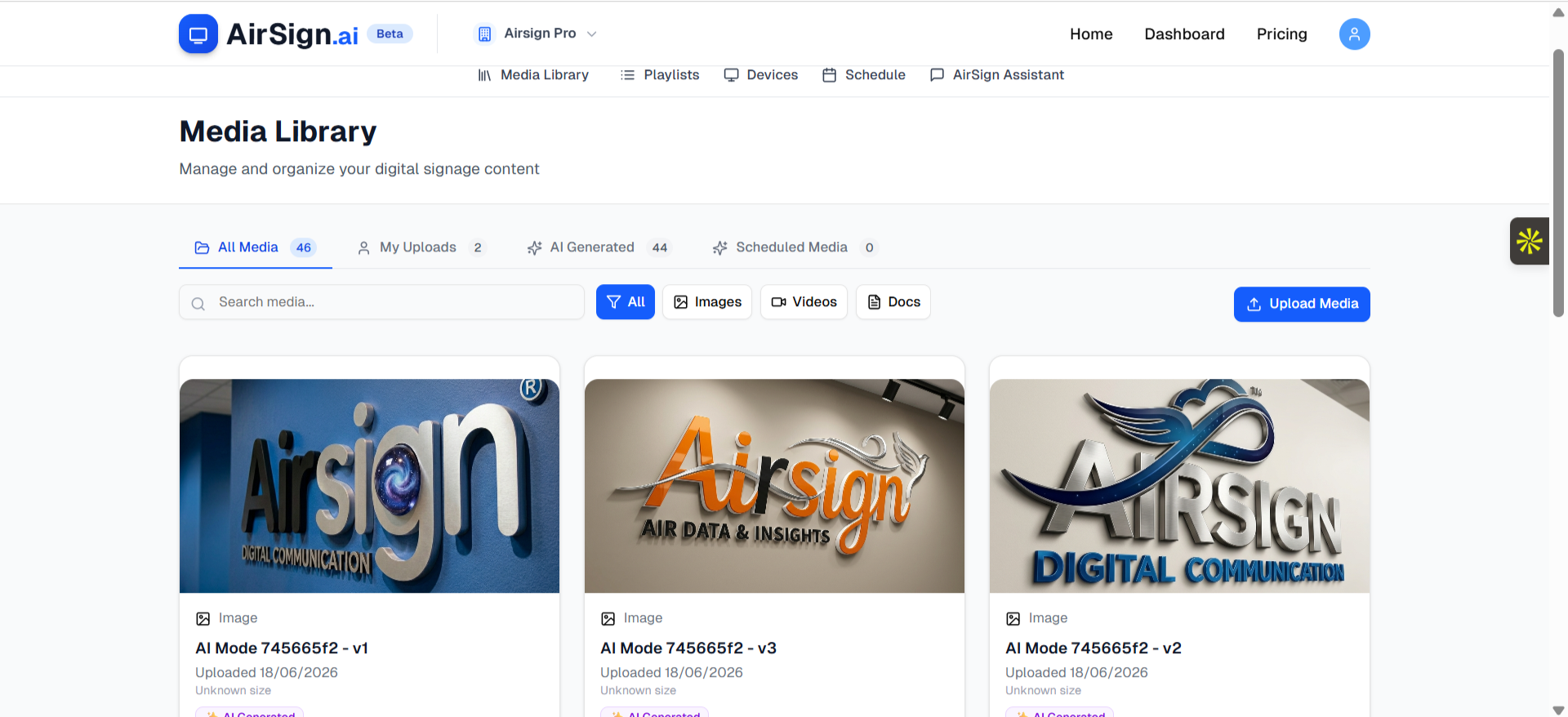Click the image type icon on v3 card

608,619
